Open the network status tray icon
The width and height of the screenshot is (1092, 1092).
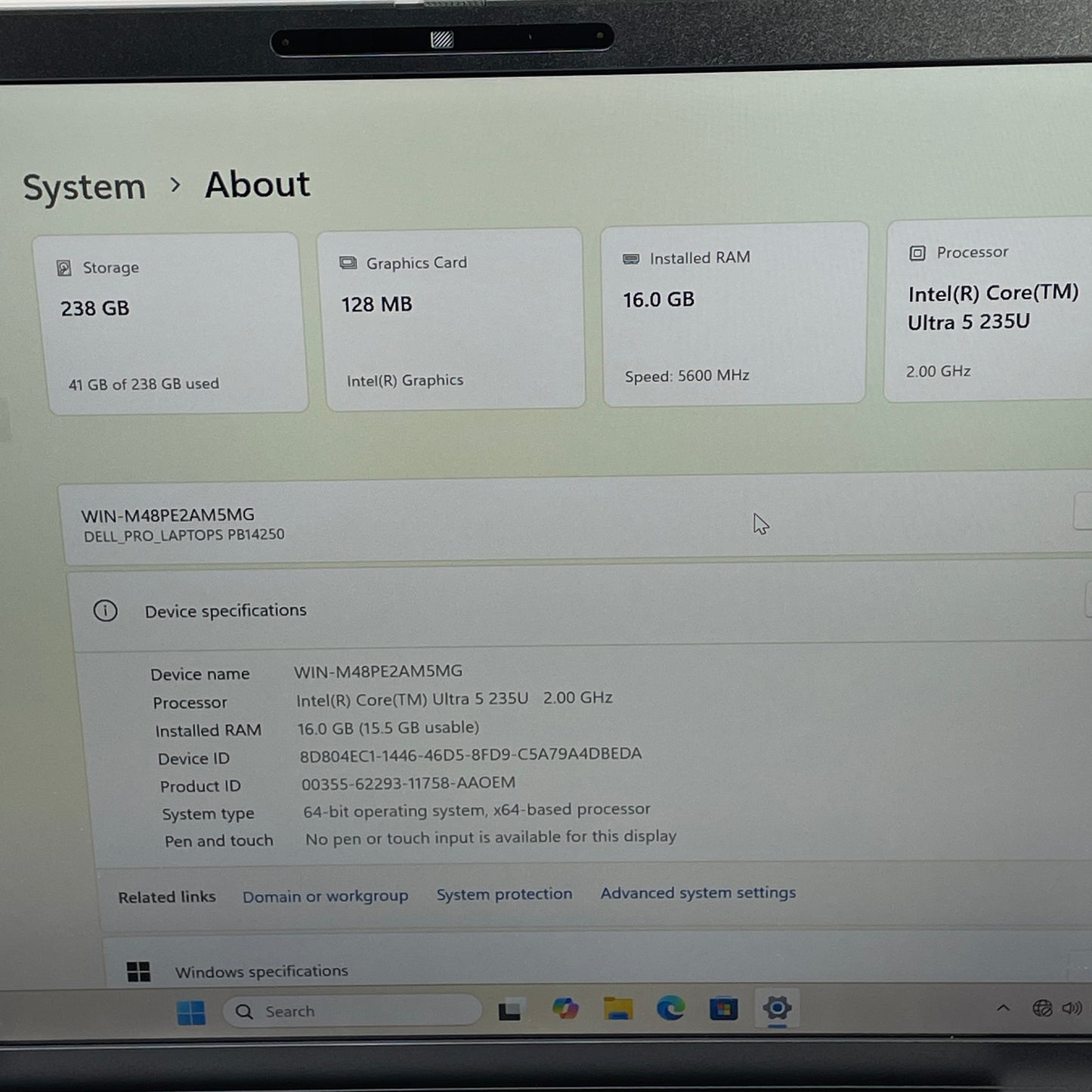1042,1008
